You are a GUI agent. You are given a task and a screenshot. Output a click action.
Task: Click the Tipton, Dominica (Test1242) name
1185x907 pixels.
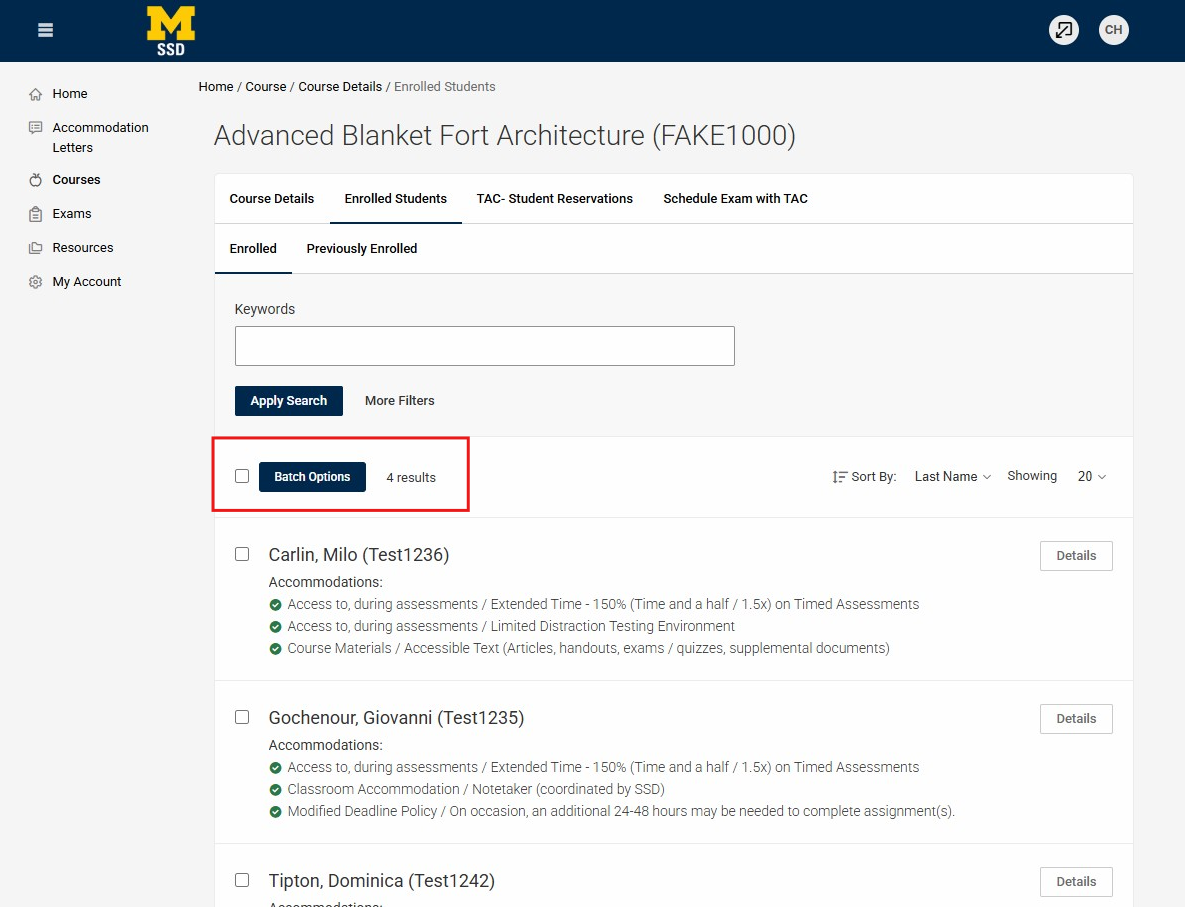click(x=382, y=881)
